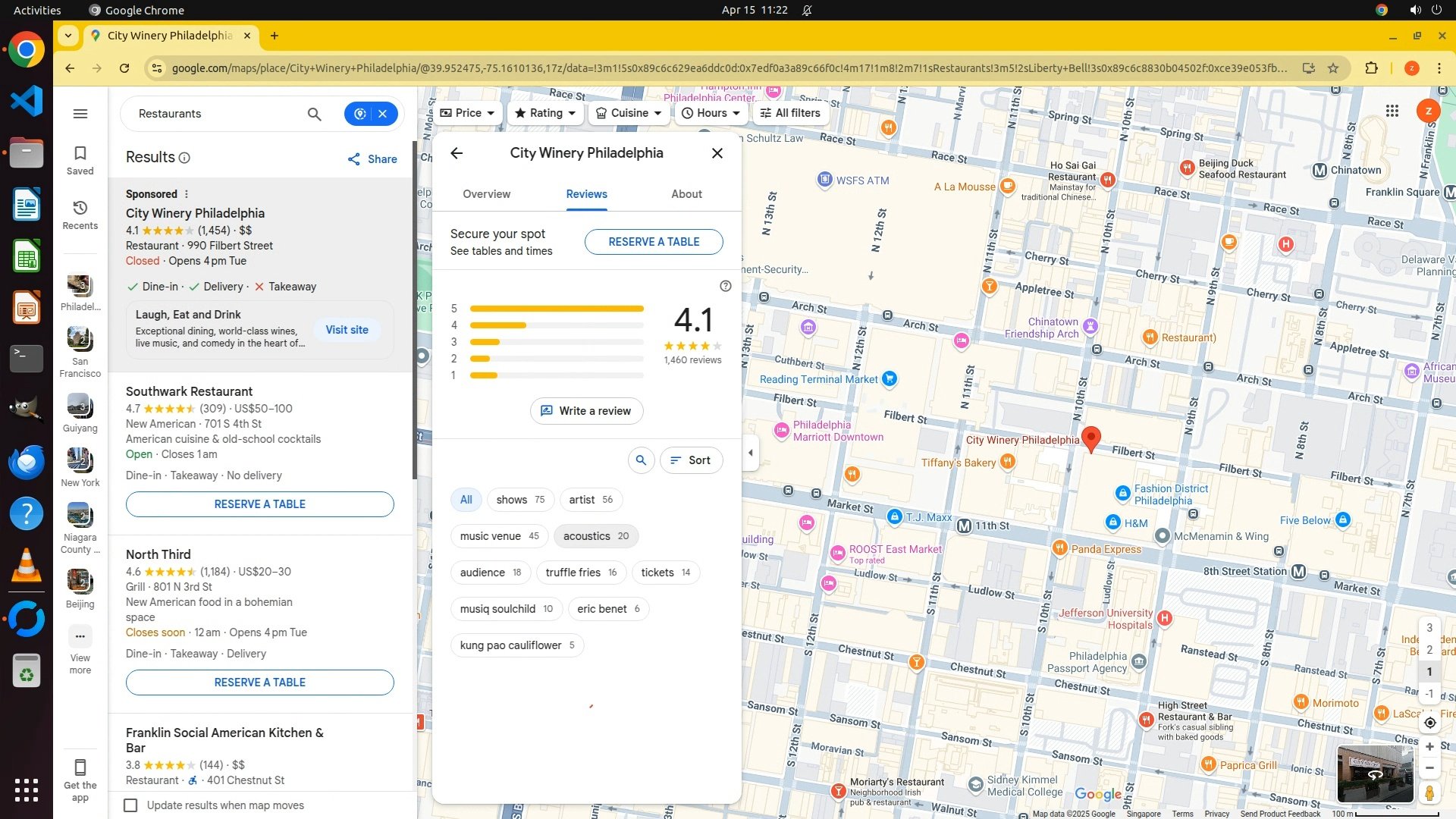Image resolution: width=1456 pixels, height=819 pixels.
Task: Switch to the Overview tab
Action: point(486,194)
